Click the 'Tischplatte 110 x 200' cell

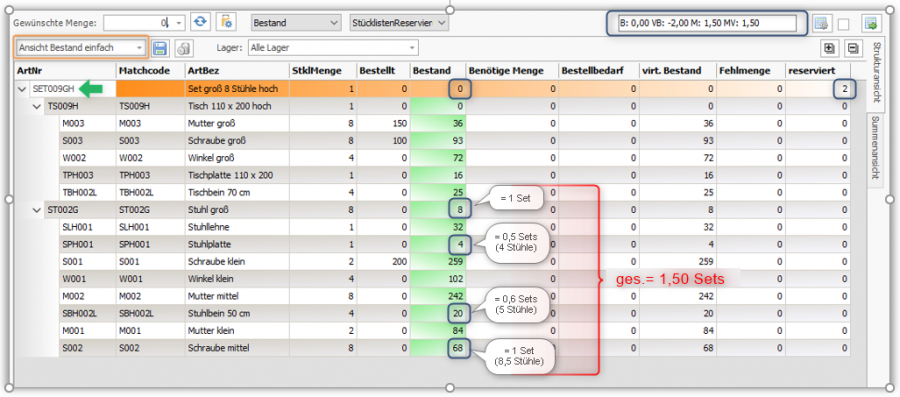tap(237, 175)
